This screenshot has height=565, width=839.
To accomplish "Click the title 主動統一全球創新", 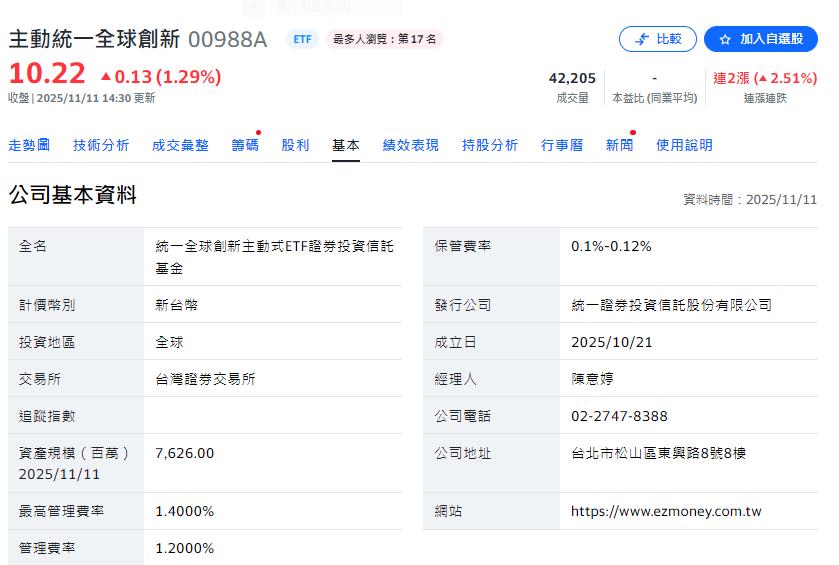I will 94,39.
